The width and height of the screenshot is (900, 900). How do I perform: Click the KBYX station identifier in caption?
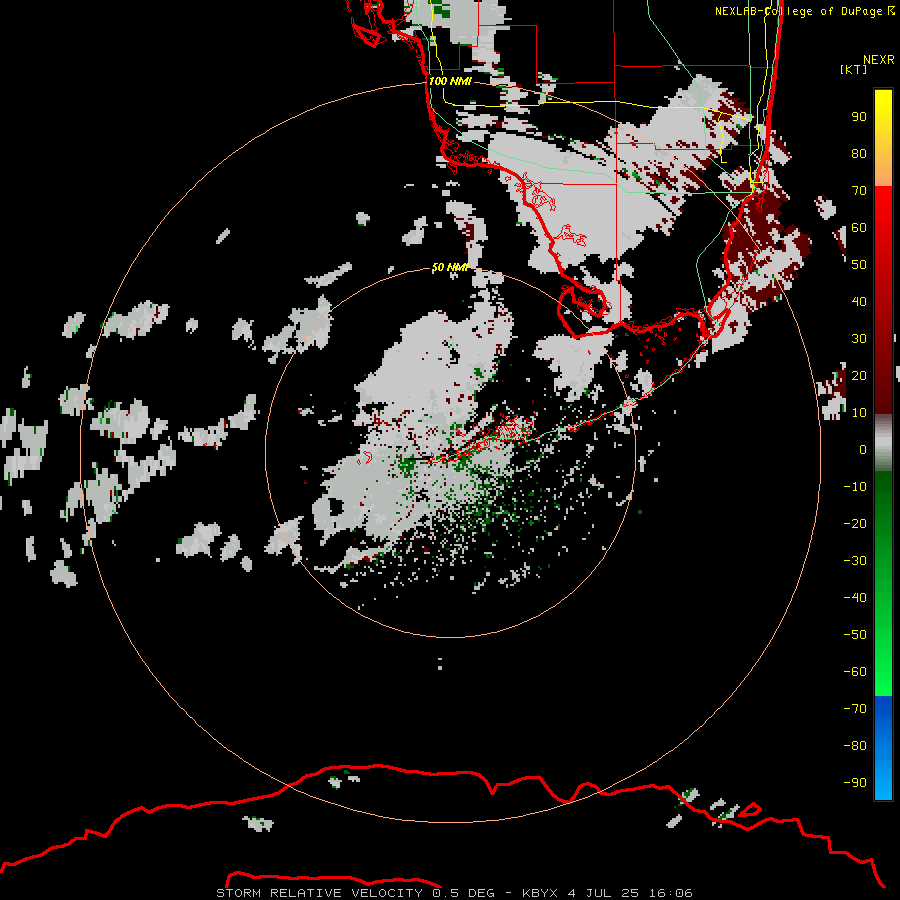[540, 893]
